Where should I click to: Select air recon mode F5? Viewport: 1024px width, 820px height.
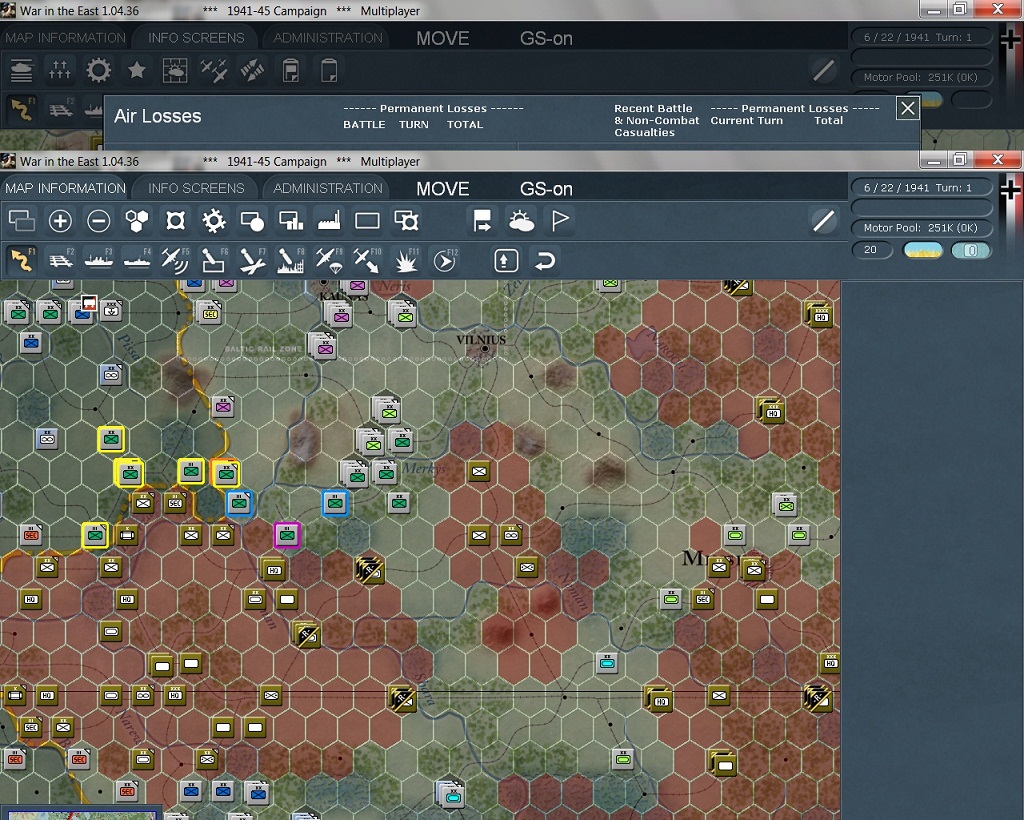(175, 260)
